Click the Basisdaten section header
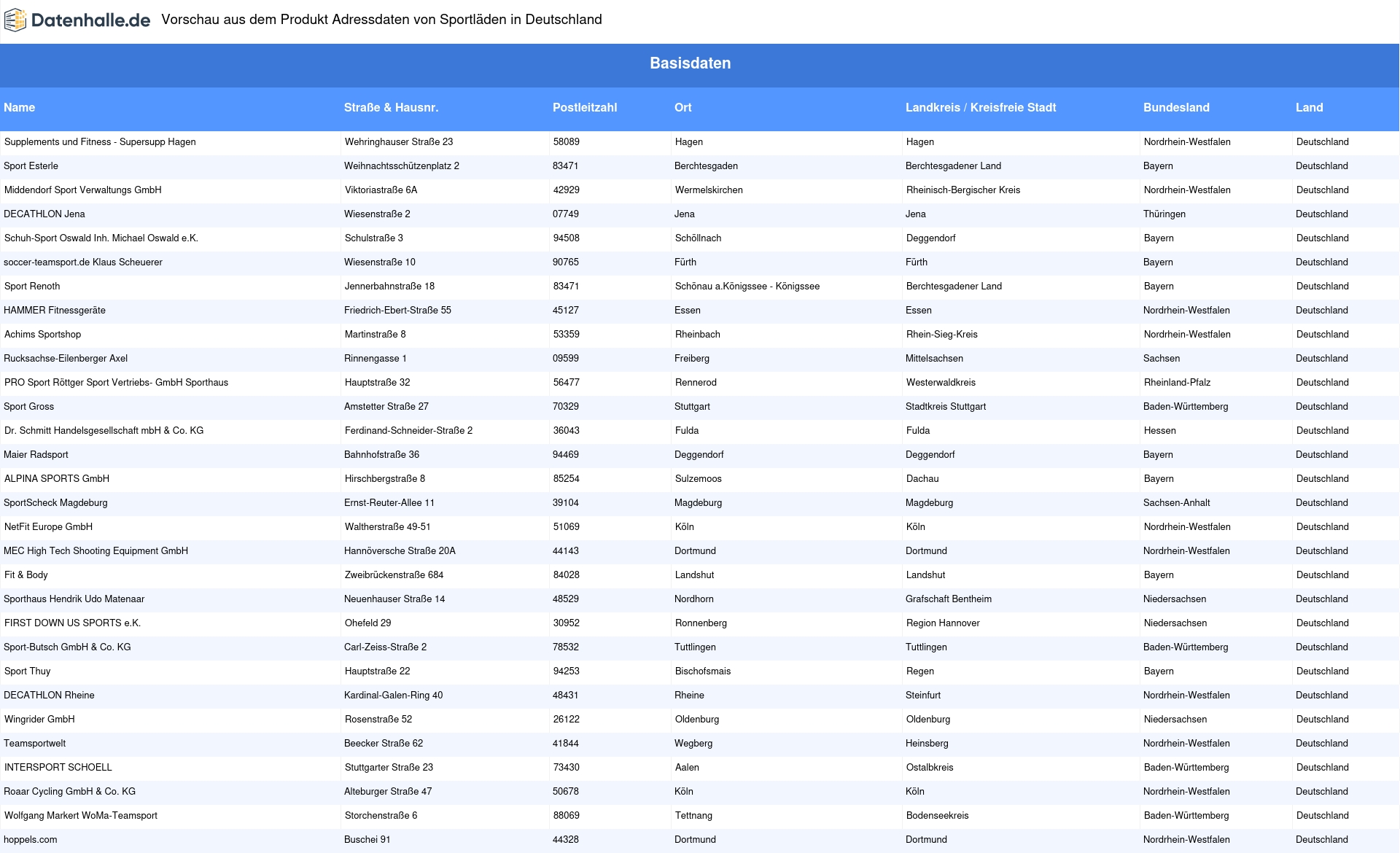 pos(690,63)
